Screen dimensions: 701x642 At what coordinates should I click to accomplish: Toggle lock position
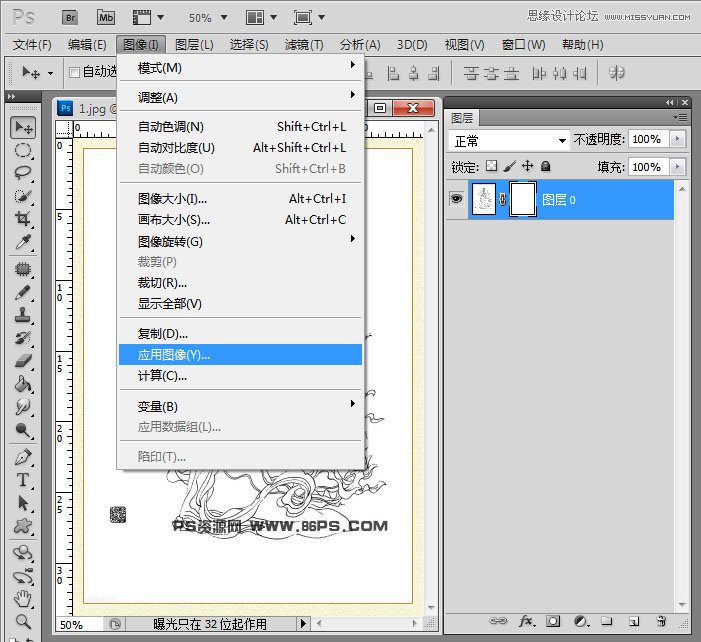pyautogui.click(x=528, y=166)
